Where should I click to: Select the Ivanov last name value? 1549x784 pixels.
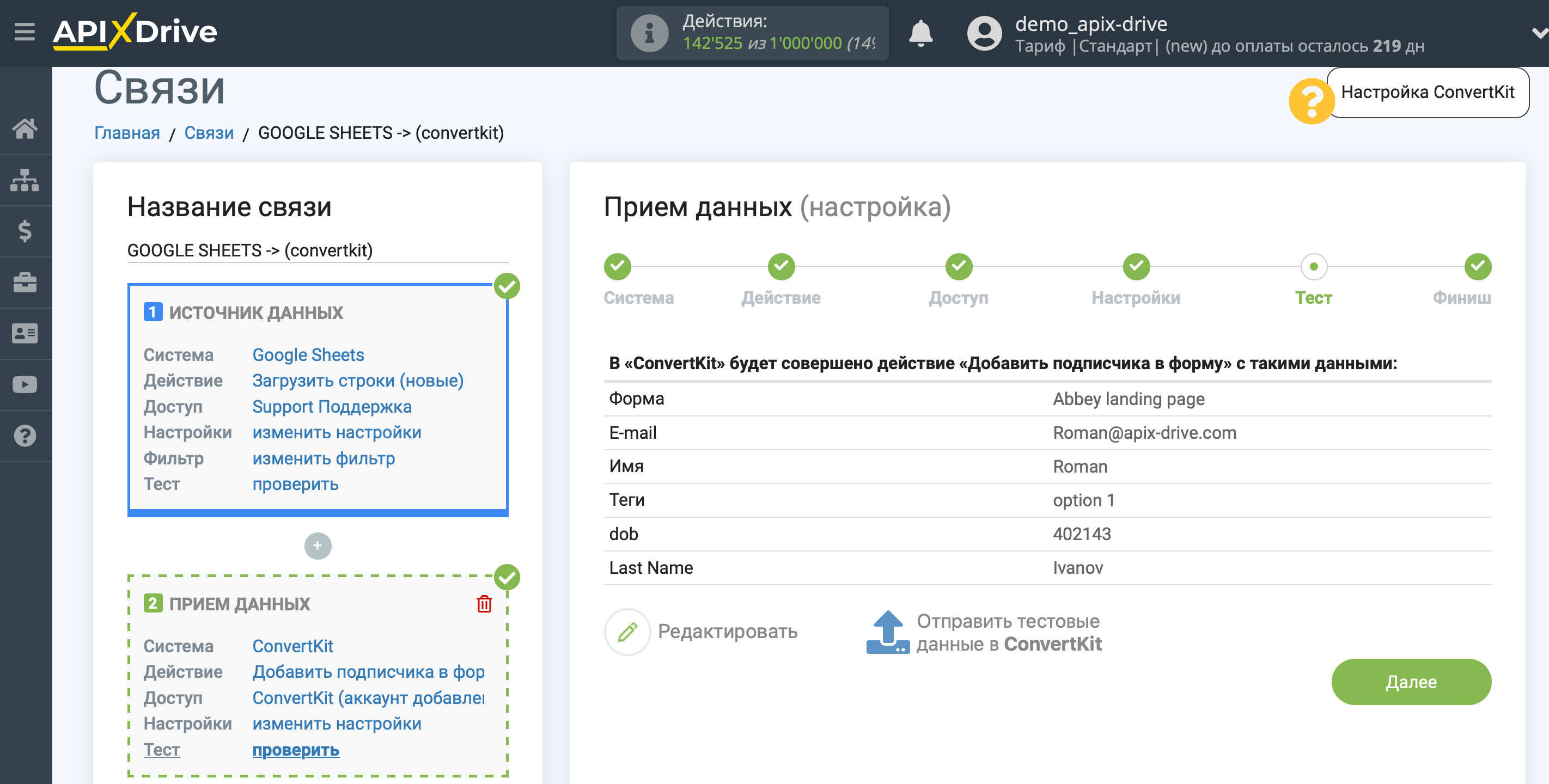(1077, 567)
